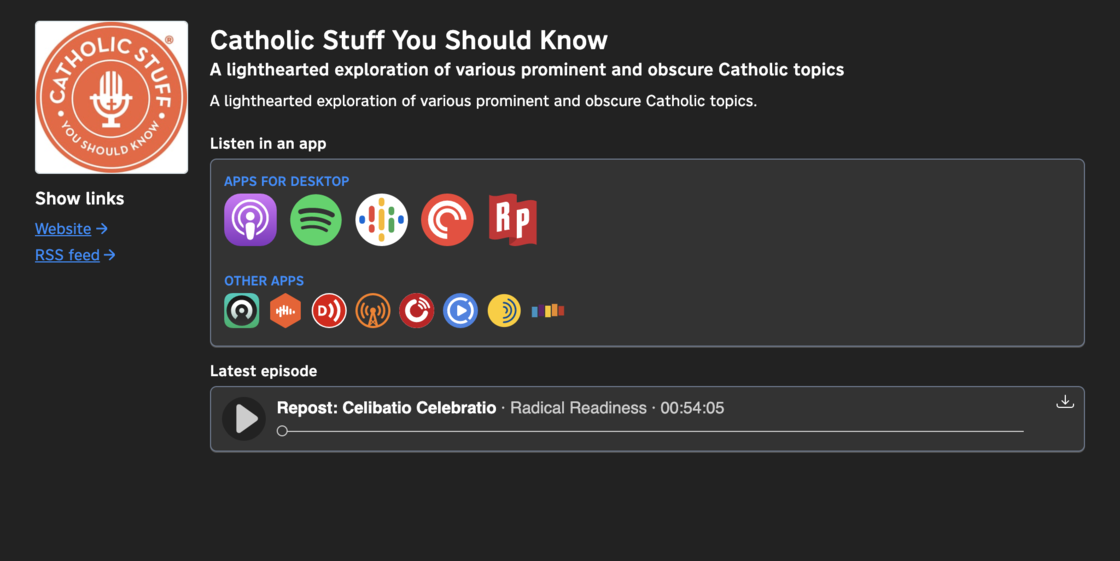Click the Show links heading
The width and height of the screenshot is (1120, 561).
click(x=79, y=199)
